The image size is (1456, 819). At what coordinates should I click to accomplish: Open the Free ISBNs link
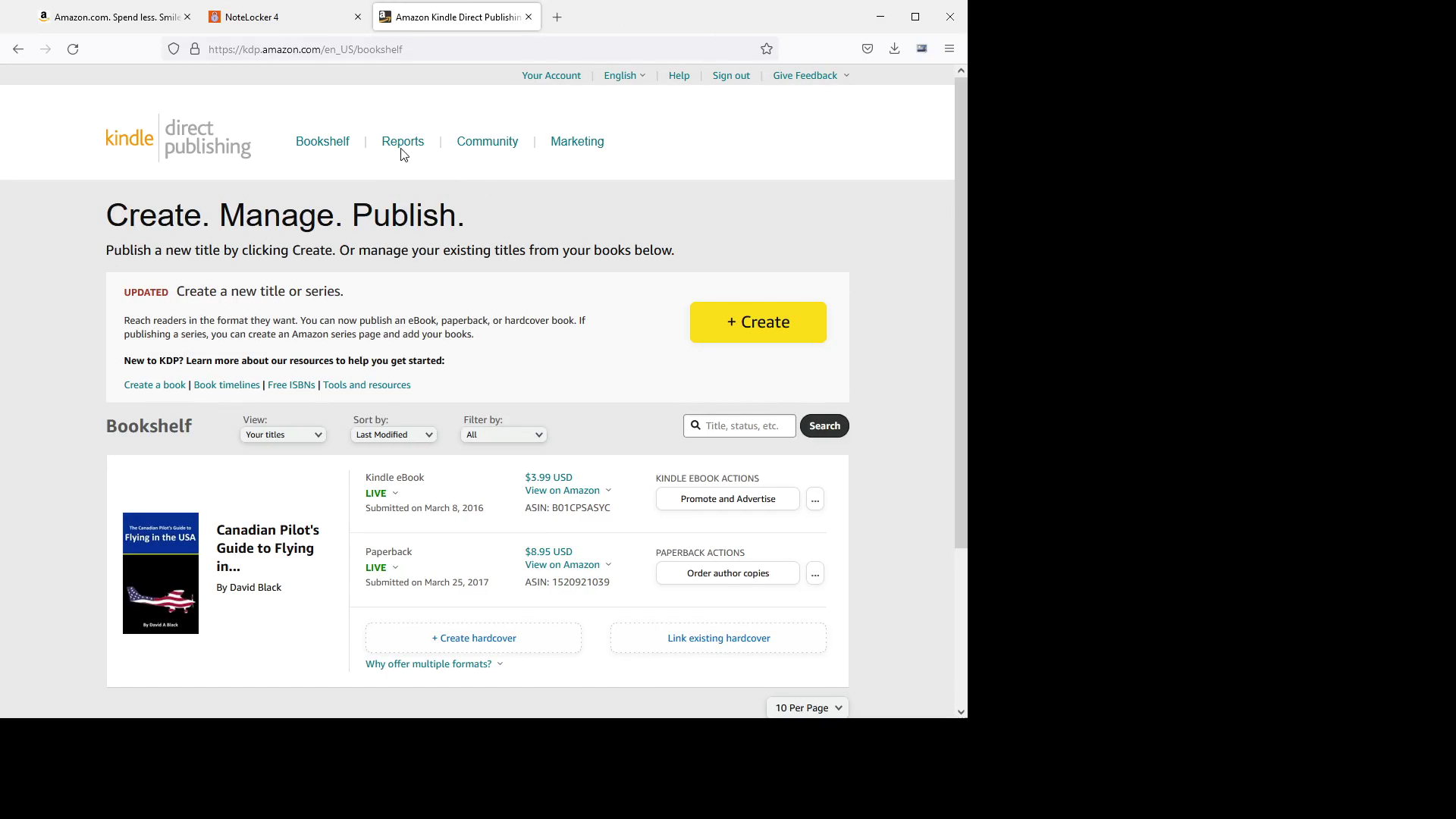coord(291,385)
